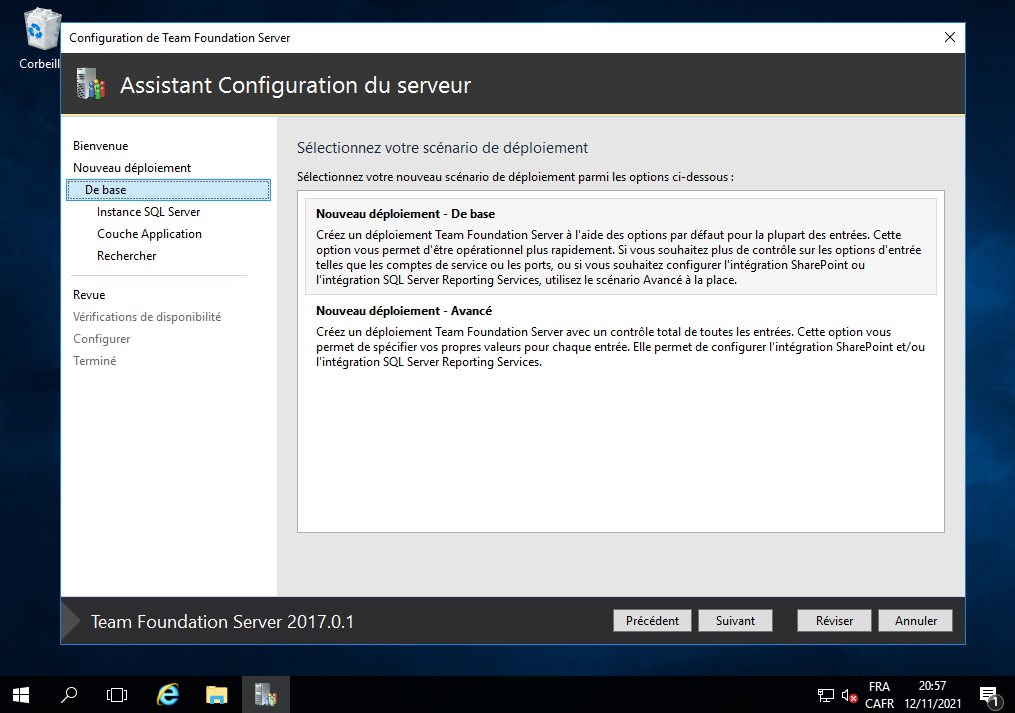Open Couche Application step

click(x=149, y=234)
